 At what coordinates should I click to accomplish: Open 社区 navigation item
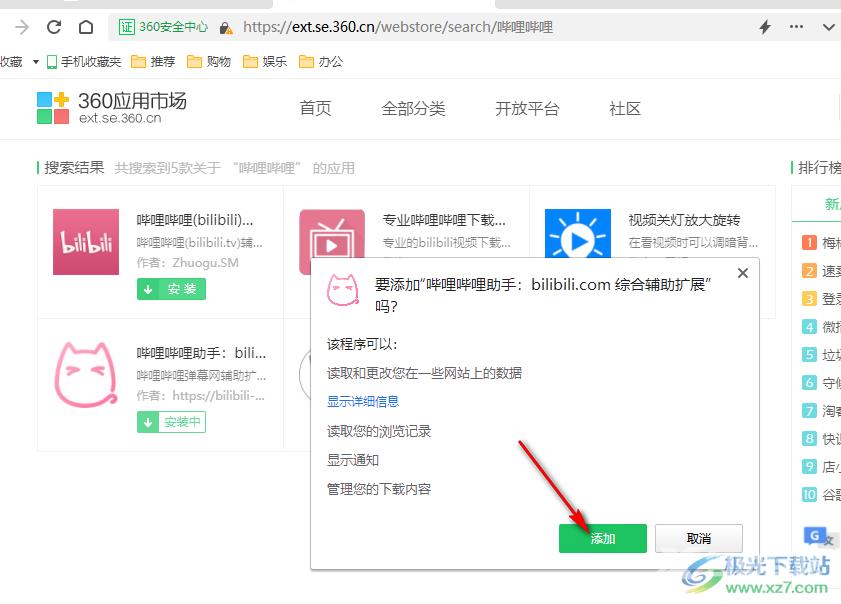pyautogui.click(x=625, y=109)
